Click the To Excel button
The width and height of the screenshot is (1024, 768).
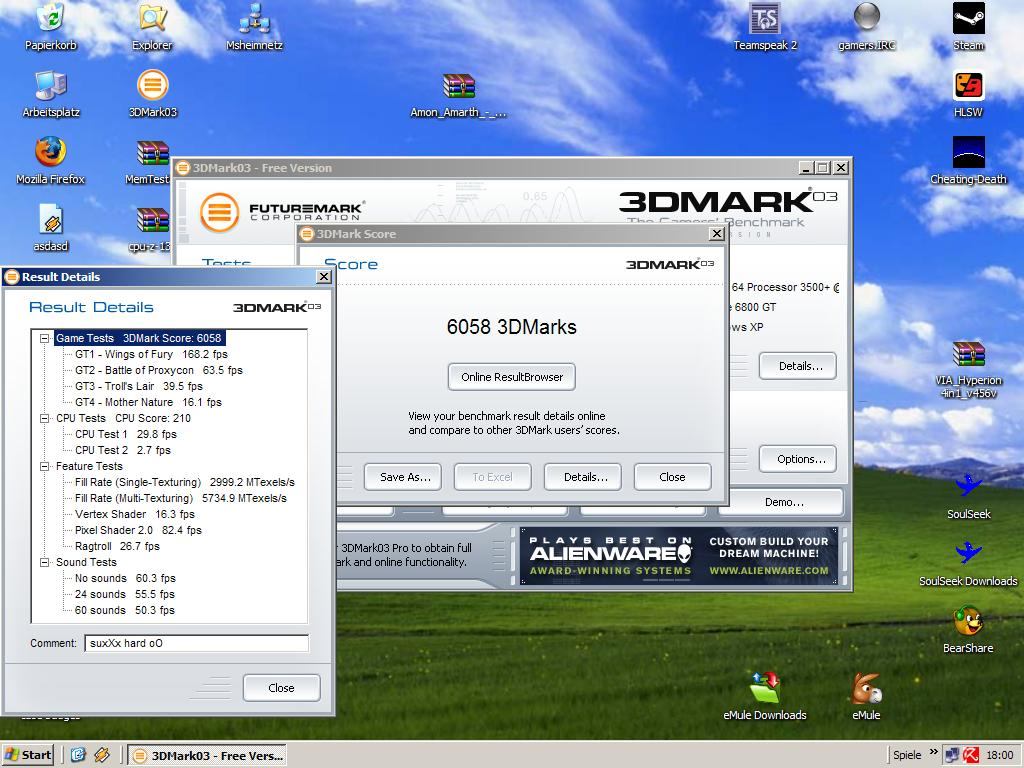[493, 477]
